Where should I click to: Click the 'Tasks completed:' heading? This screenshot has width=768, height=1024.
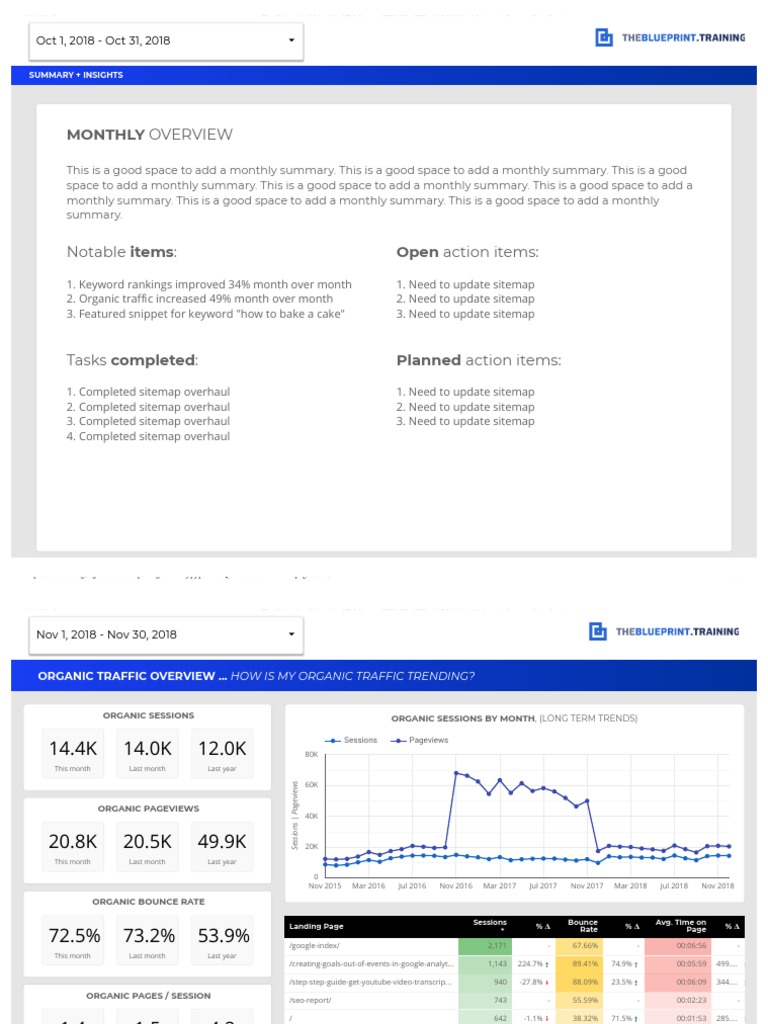(132, 360)
